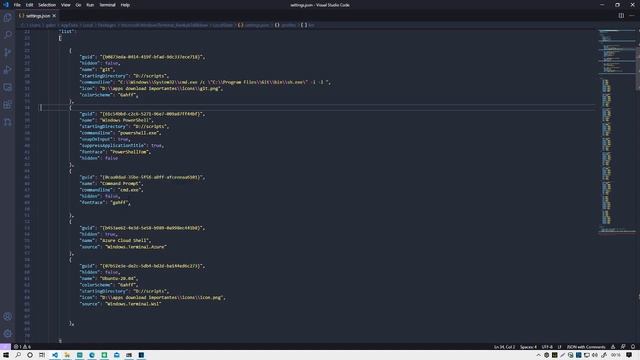Click the "Windows PowerShell" name value

(127, 120)
